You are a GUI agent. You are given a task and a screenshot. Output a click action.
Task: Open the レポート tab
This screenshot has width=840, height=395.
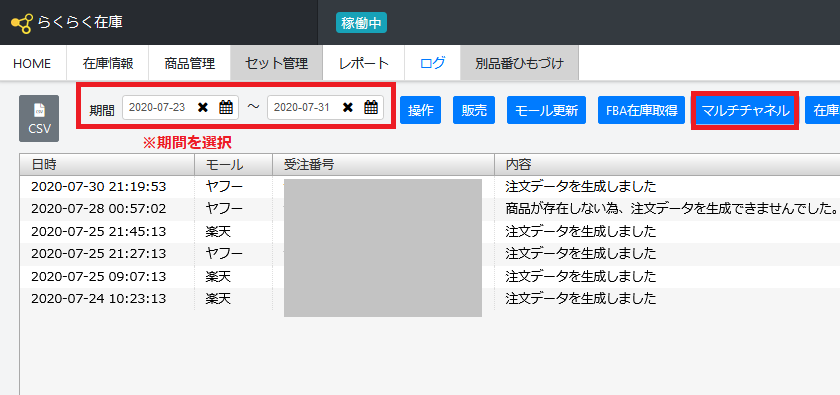coord(364,63)
